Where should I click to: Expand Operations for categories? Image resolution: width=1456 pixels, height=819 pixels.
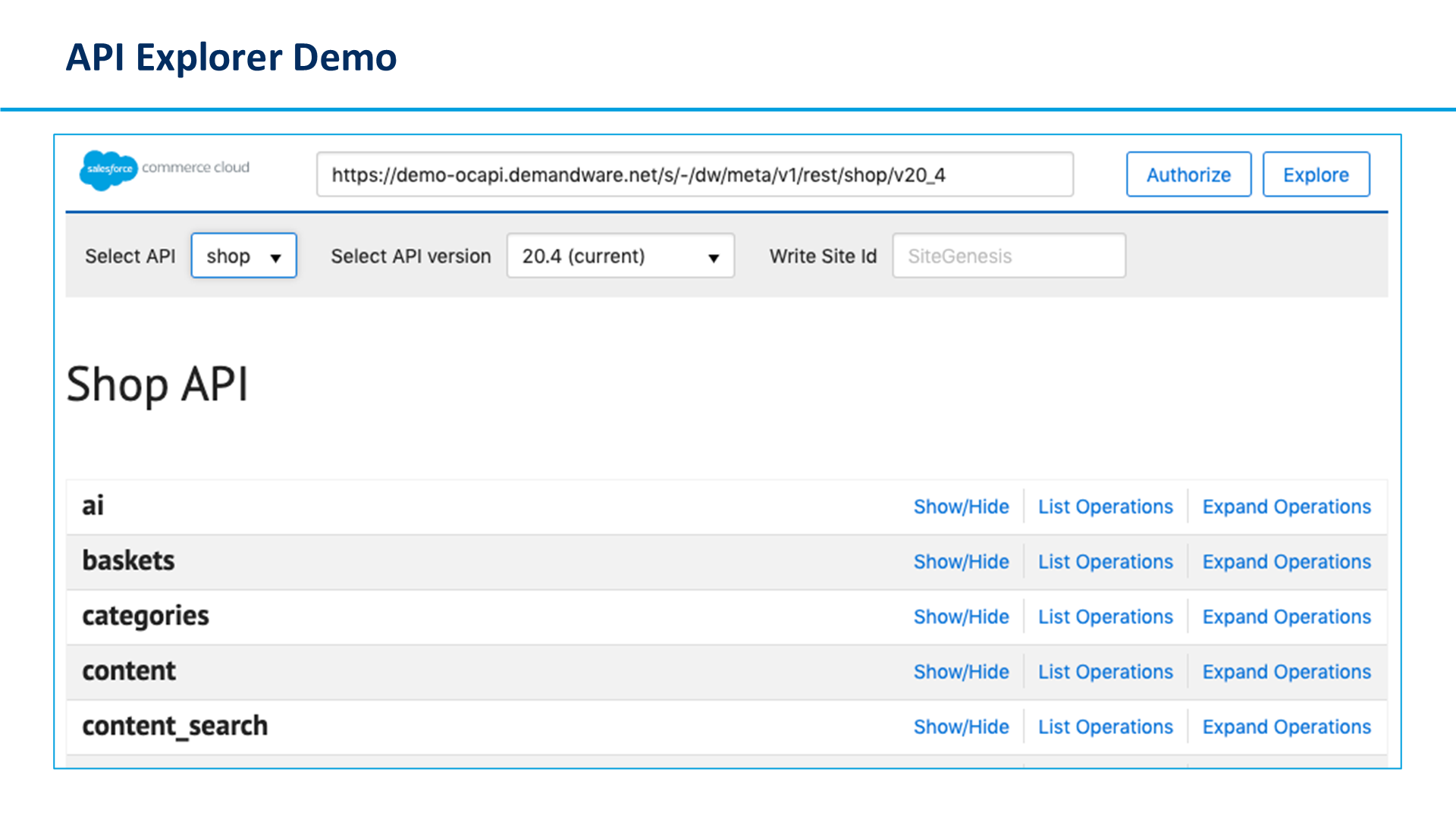point(1286,617)
